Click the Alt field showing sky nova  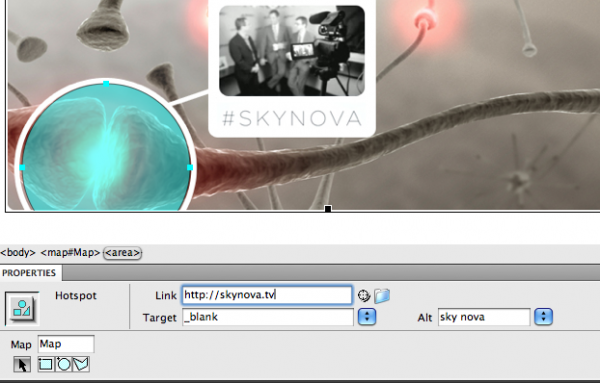[484, 317]
